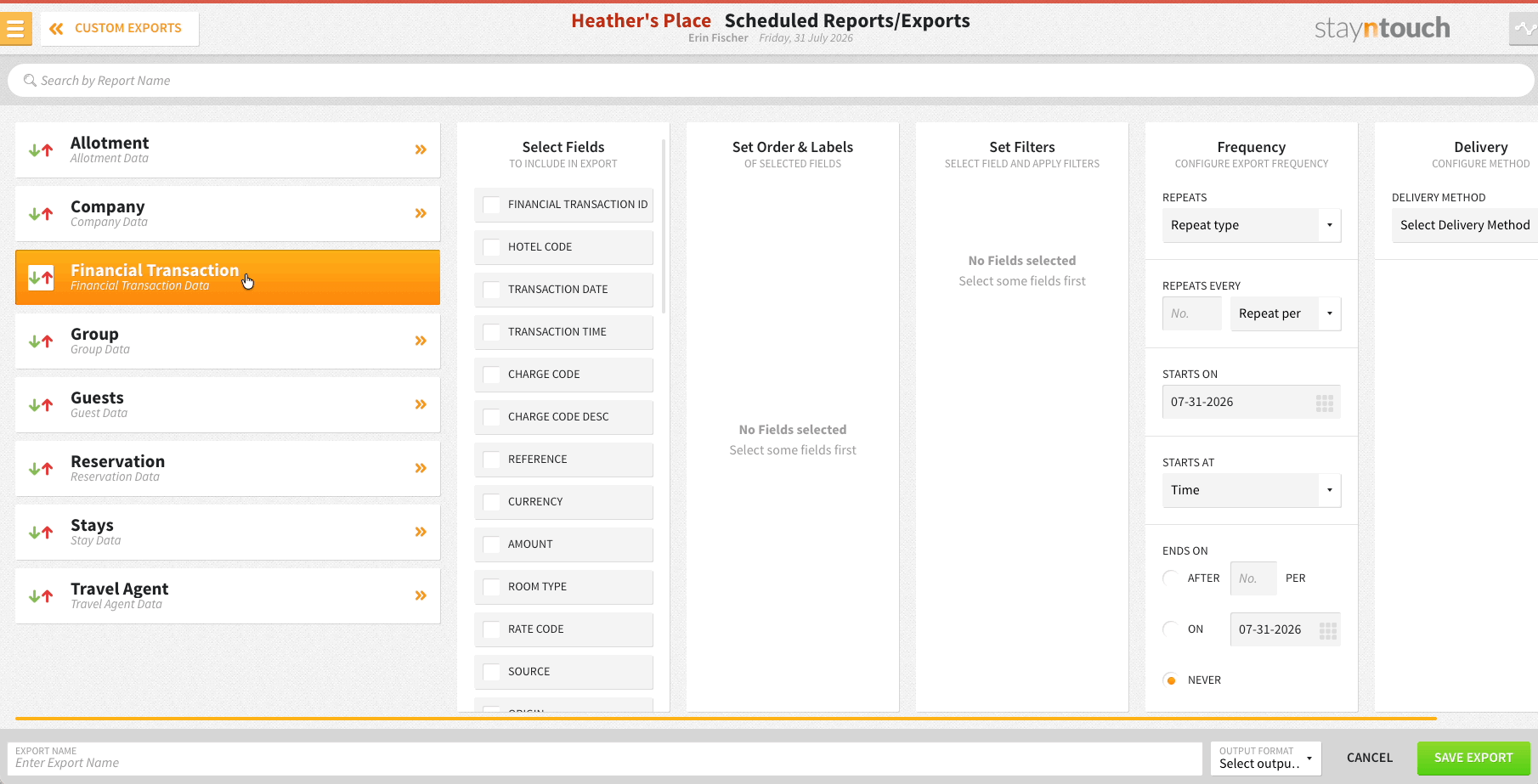Select the Allotment export category
This screenshot has width=1538, height=784.
[x=228, y=149]
